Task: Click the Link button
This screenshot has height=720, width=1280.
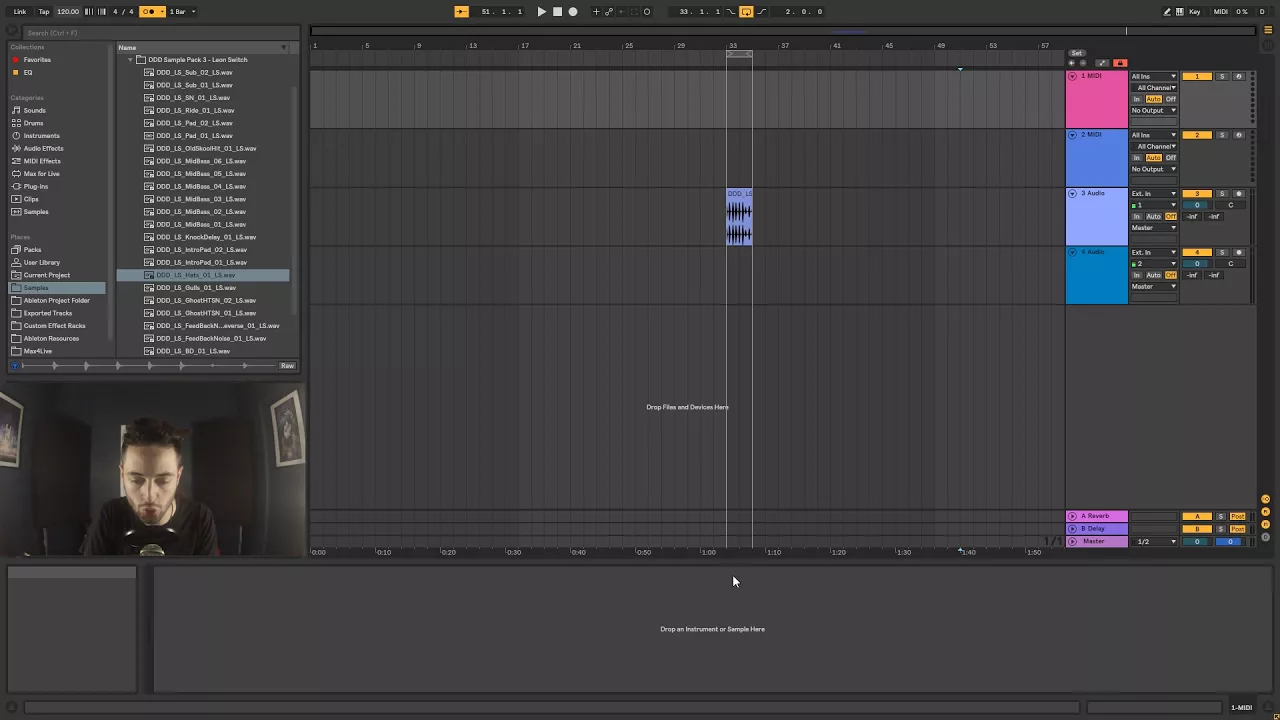Action: tap(20, 11)
